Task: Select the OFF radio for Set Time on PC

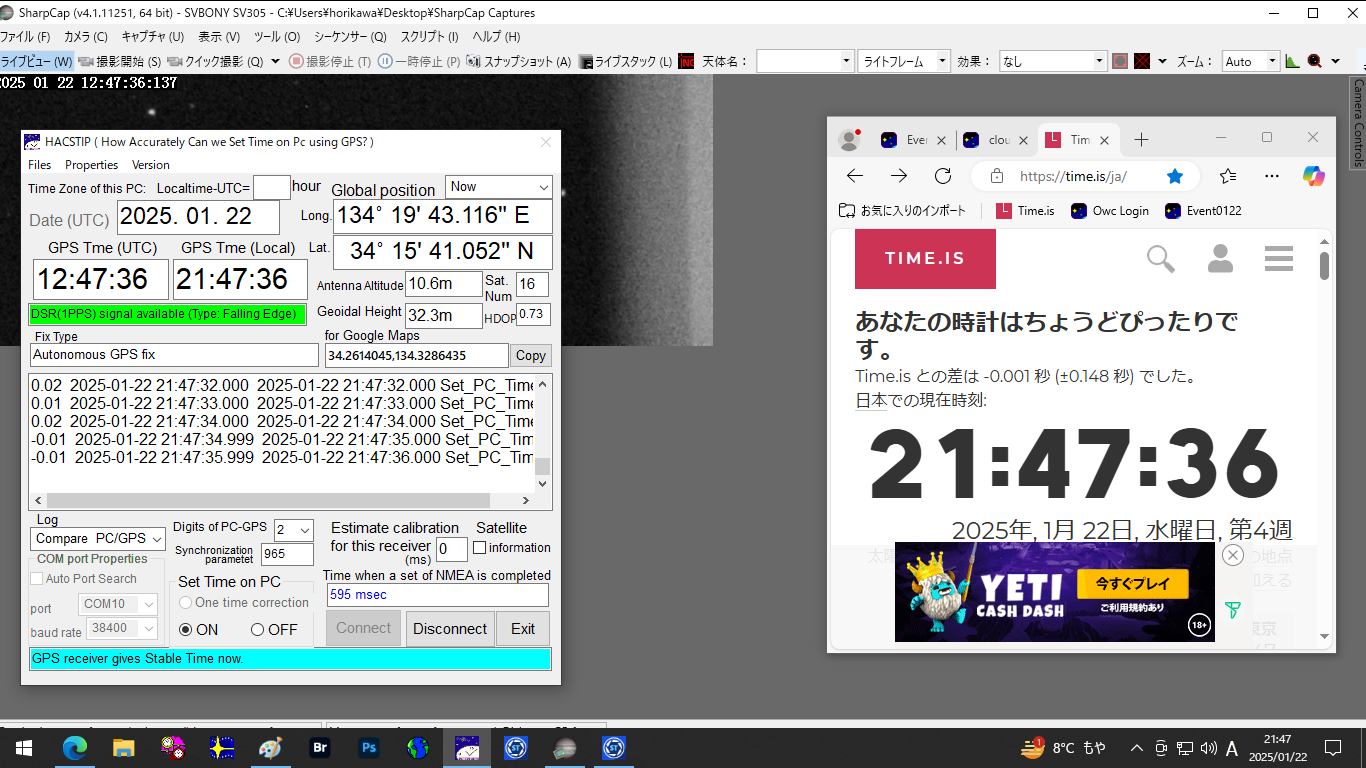Action: point(258,630)
